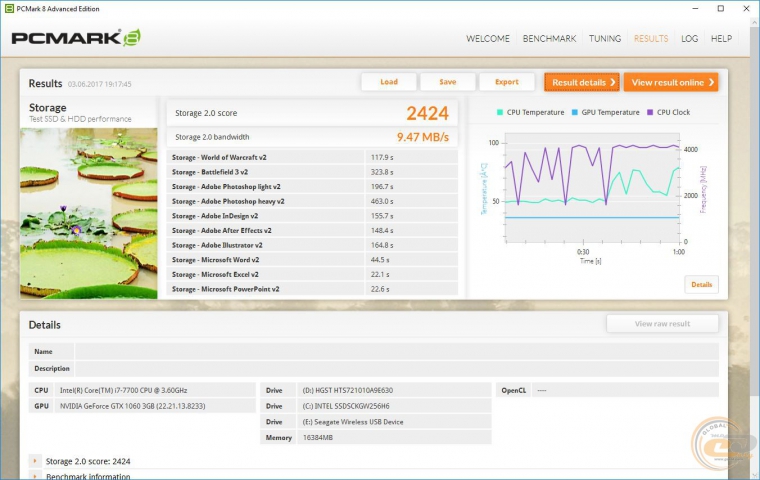Select the Adobe Photoshop heavy v2 row
Screen dimensions: 760x480
point(312,201)
